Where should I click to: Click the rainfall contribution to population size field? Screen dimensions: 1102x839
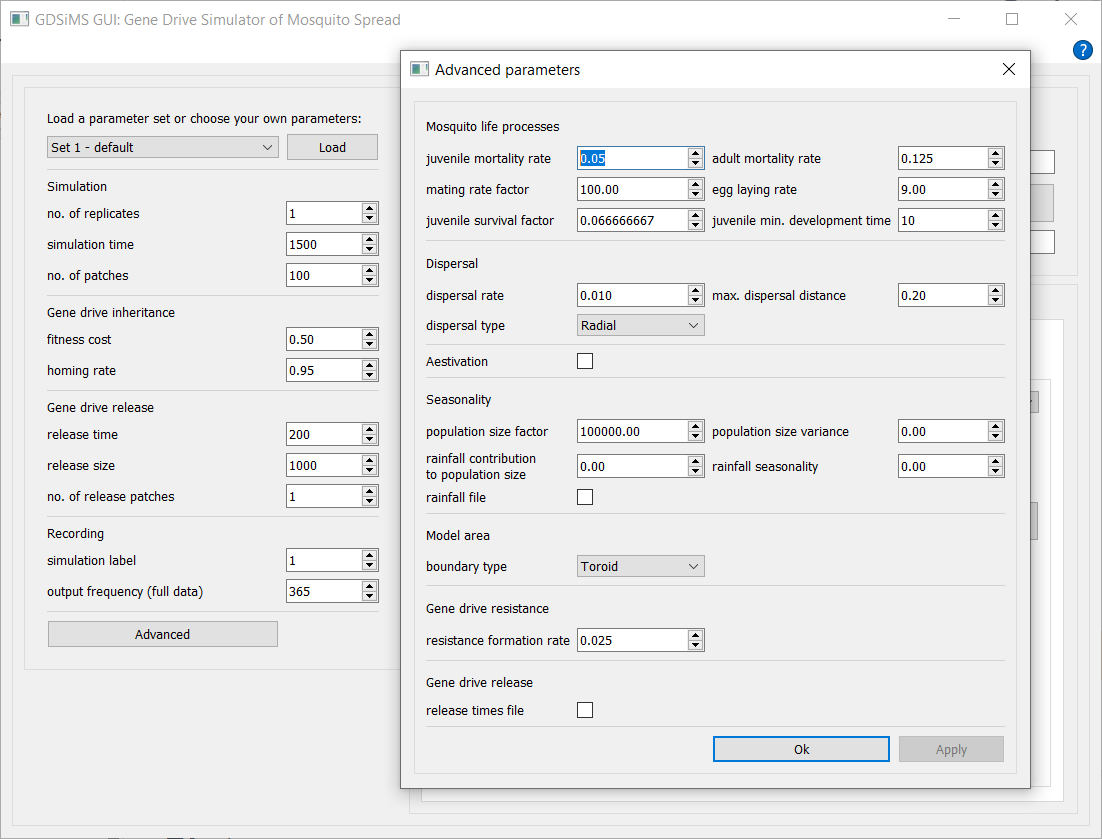tap(632, 467)
